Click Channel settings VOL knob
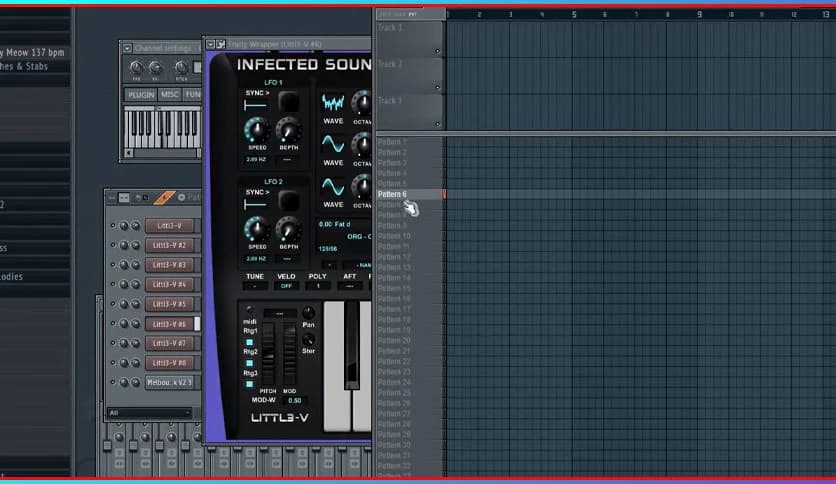Image resolution: width=836 pixels, height=484 pixels. point(155,67)
